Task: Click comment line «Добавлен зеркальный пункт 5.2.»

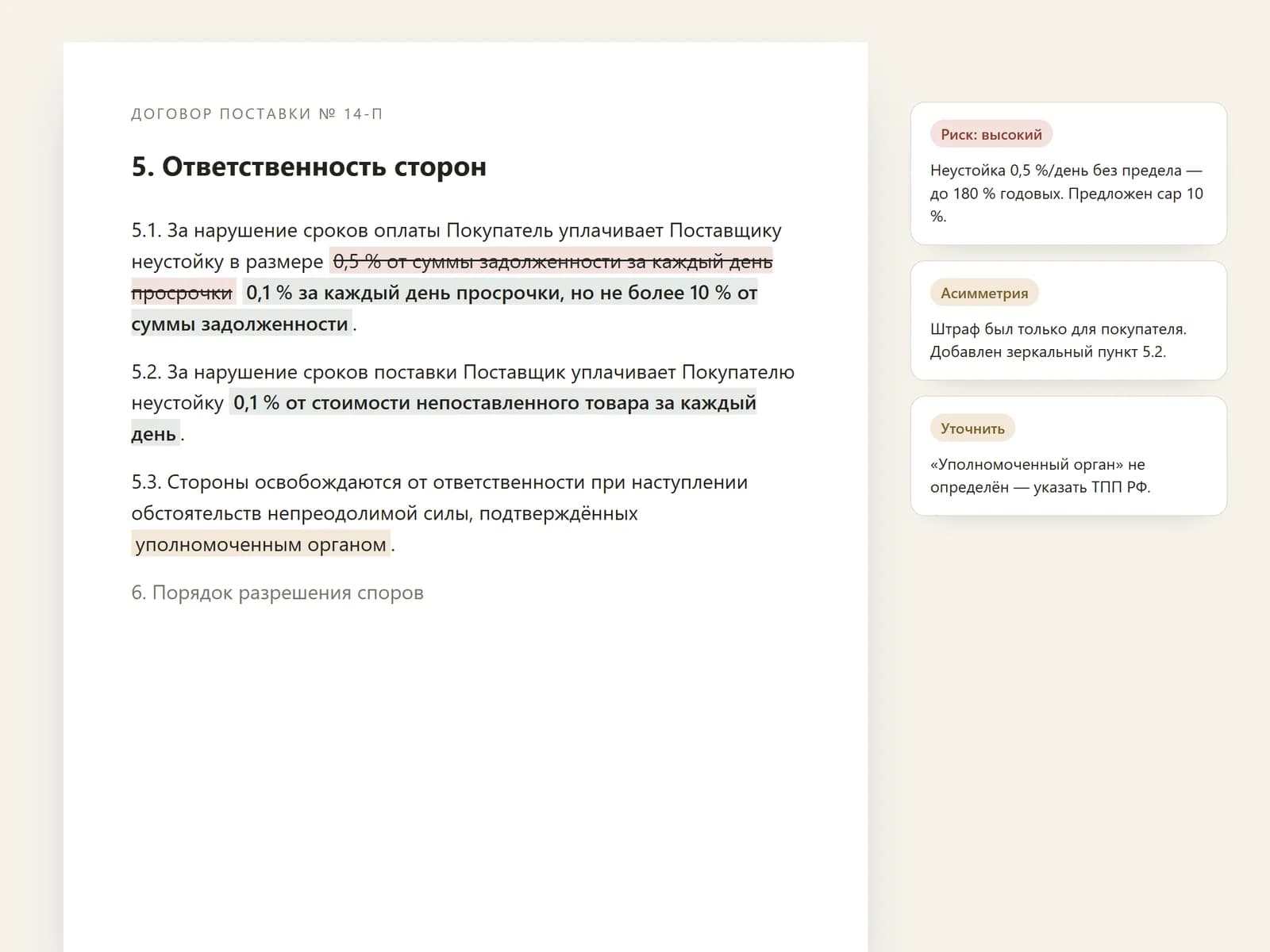Action: 1048,351
